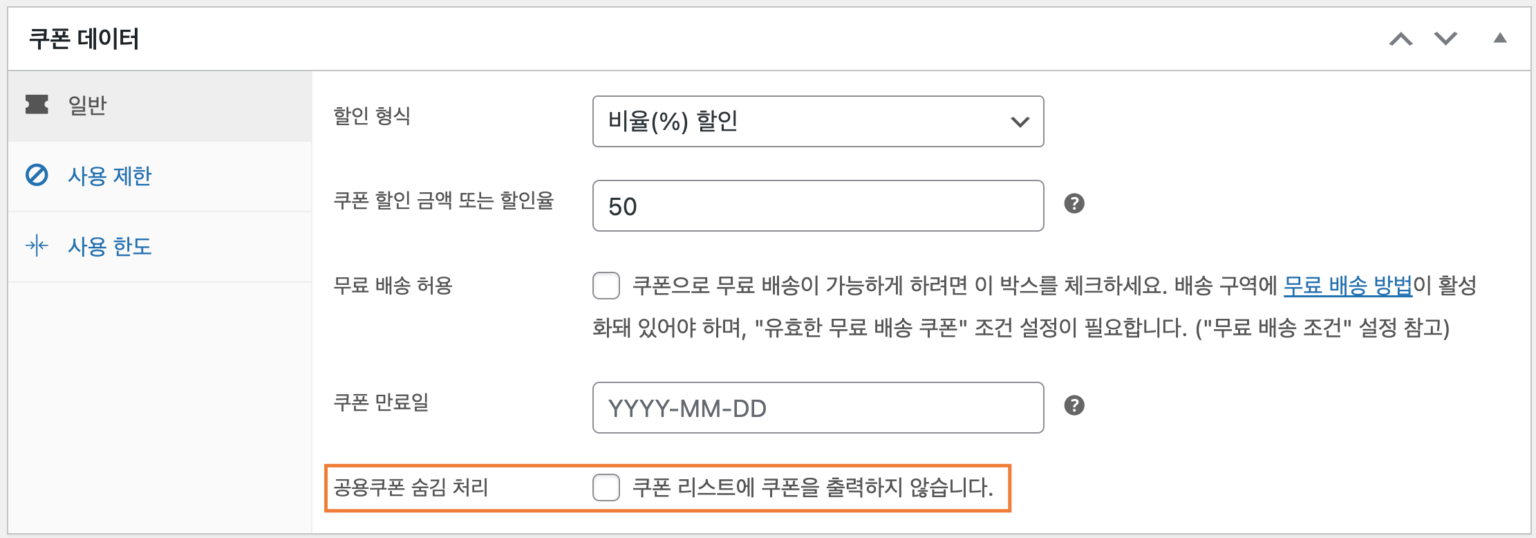Select the 사용 한도 tab
Image resolution: width=1536 pixels, height=538 pixels.
click(x=109, y=246)
